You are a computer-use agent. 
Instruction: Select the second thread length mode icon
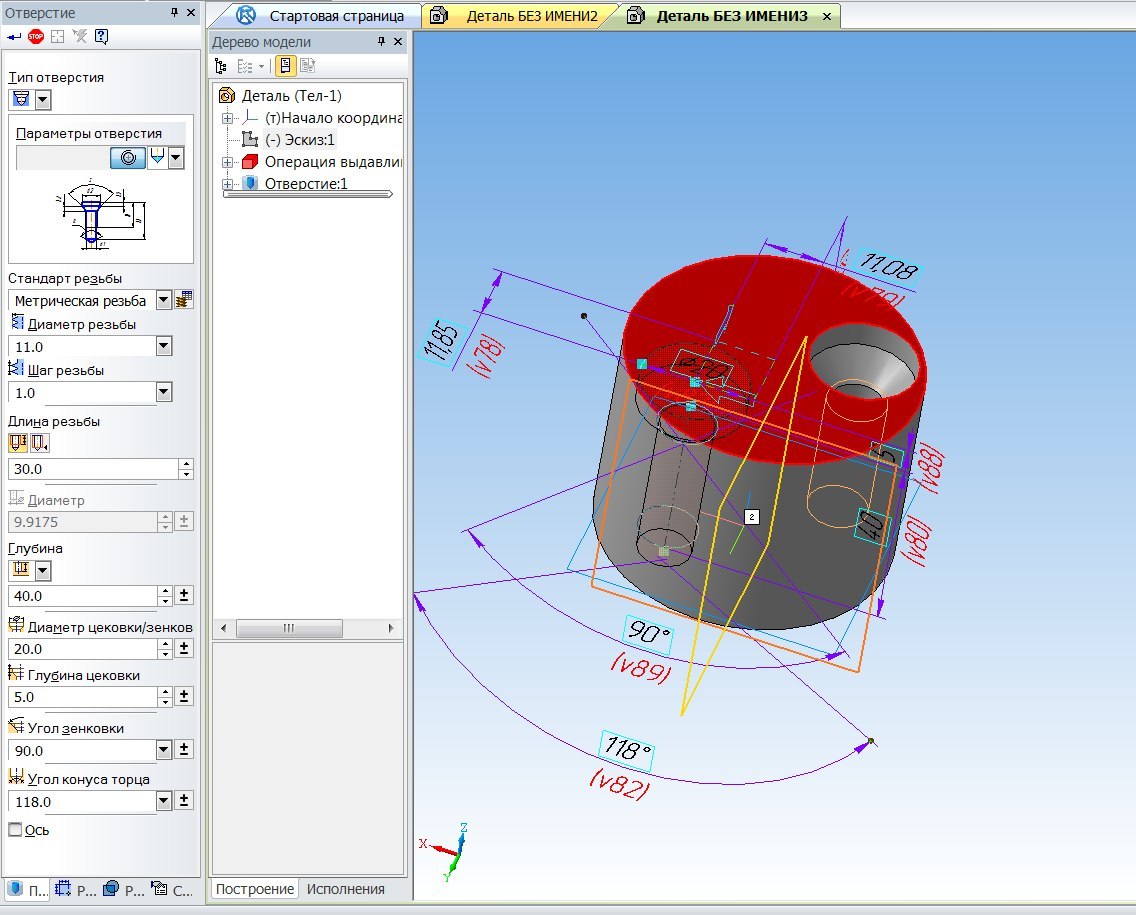[x=41, y=443]
